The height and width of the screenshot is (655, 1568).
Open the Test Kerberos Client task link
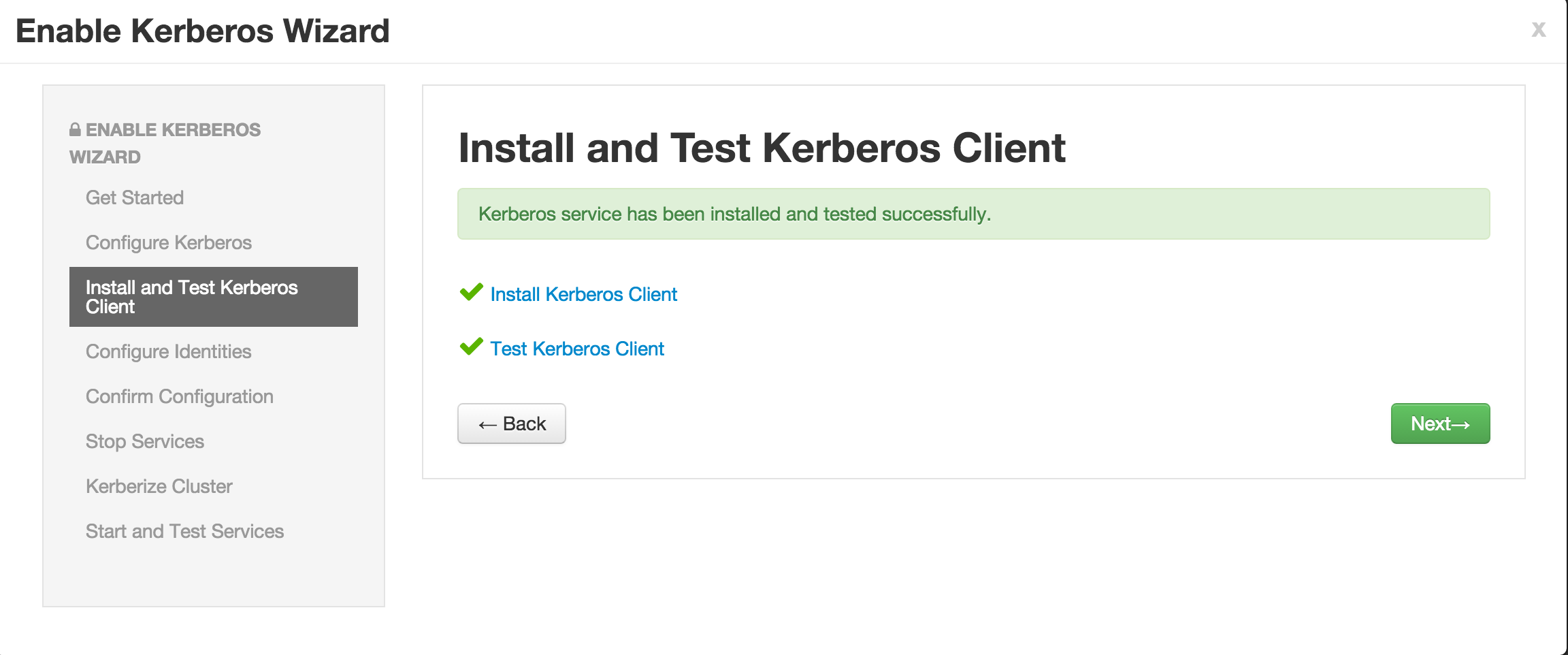577,349
